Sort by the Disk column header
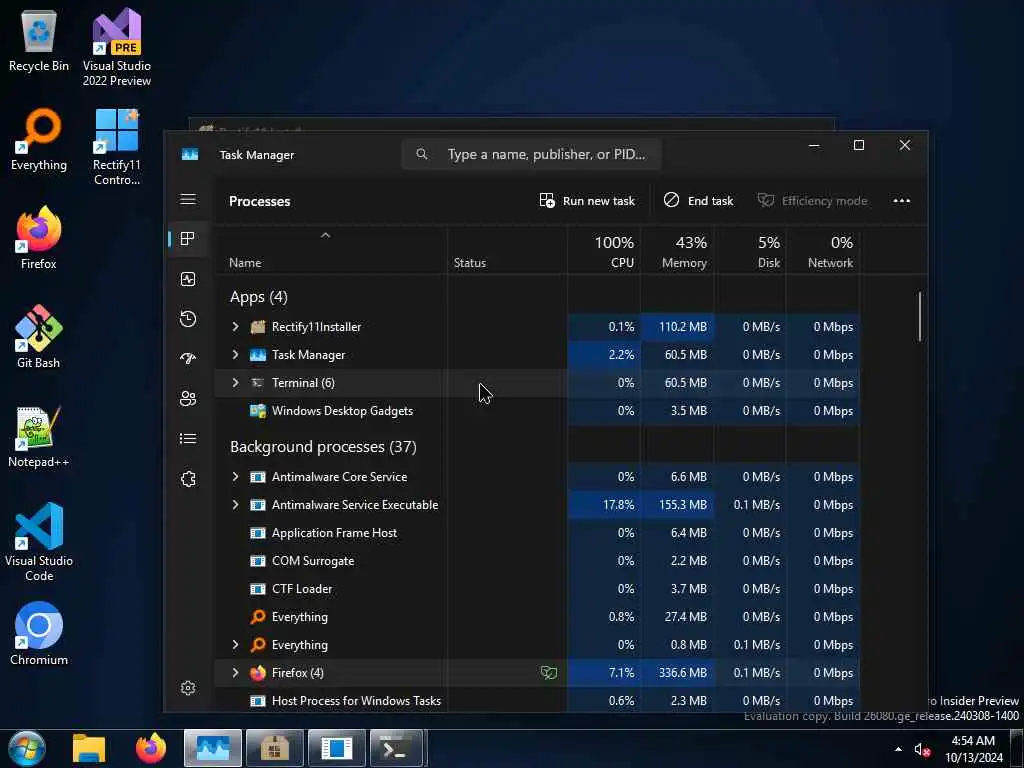Screen dimensions: 1024x768 coord(750,252)
